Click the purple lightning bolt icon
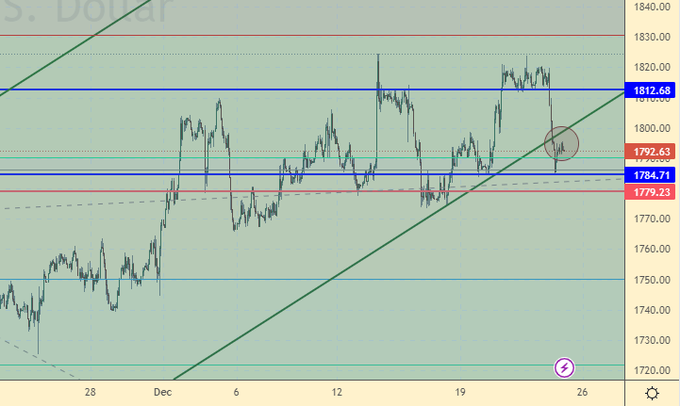Image resolution: width=680 pixels, height=406 pixels. pyautogui.click(x=564, y=368)
